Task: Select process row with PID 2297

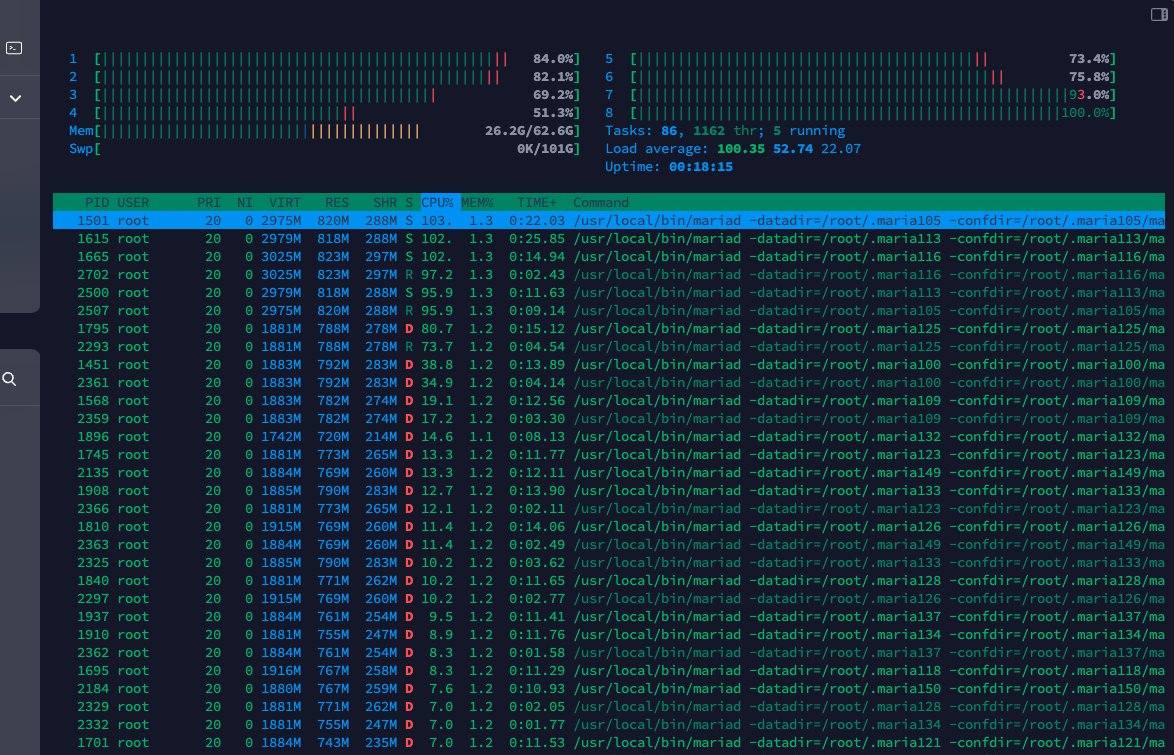Action: [609, 598]
